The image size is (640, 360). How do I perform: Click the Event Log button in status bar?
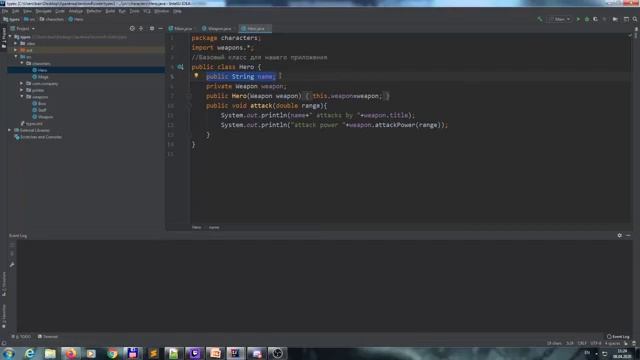pyautogui.click(x=618, y=337)
